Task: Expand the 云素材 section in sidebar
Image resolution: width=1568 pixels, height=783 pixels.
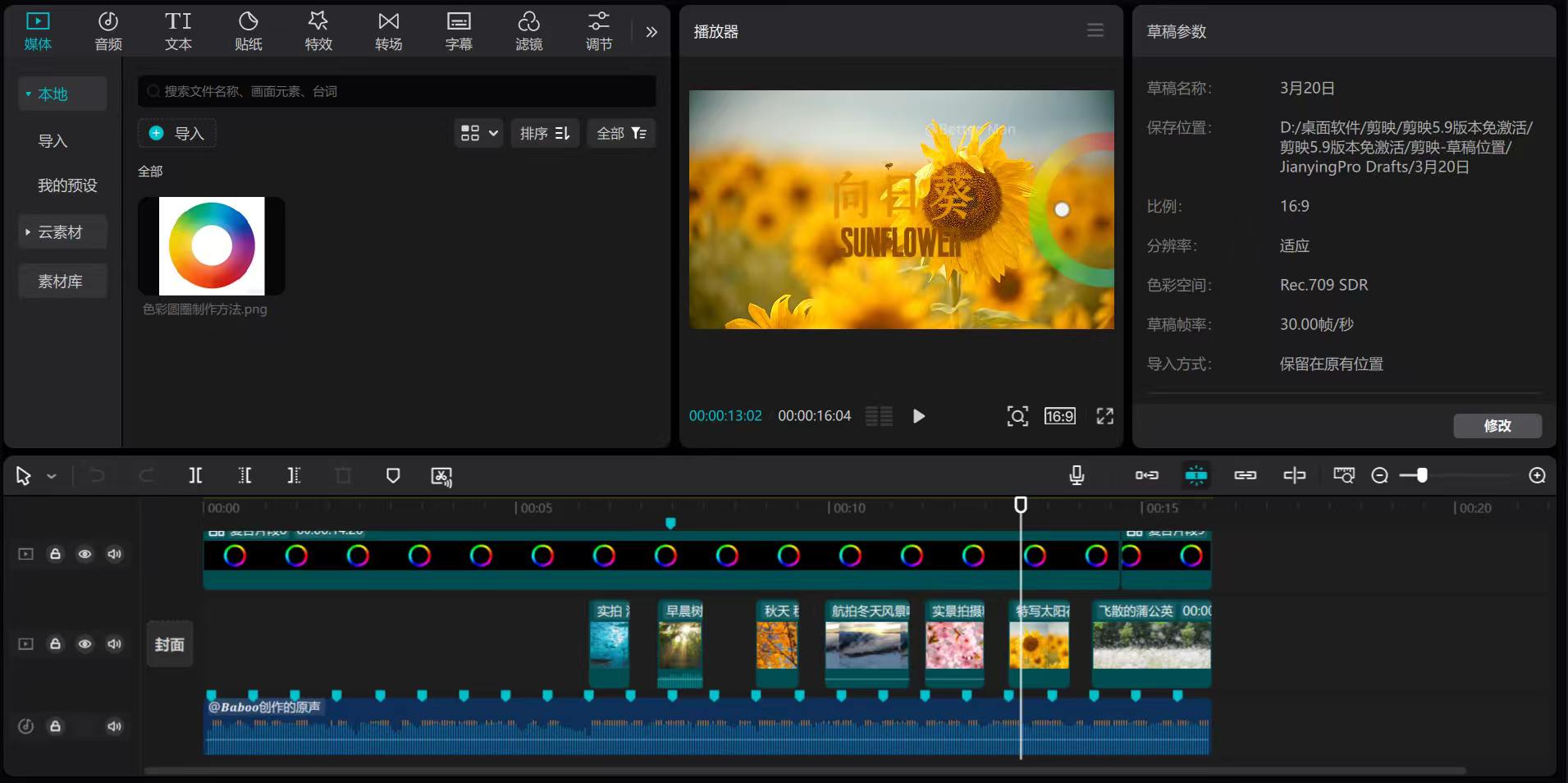Action: coord(61,232)
